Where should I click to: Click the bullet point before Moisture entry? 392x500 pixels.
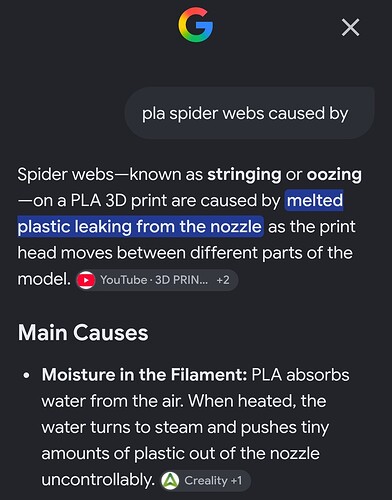(26, 376)
